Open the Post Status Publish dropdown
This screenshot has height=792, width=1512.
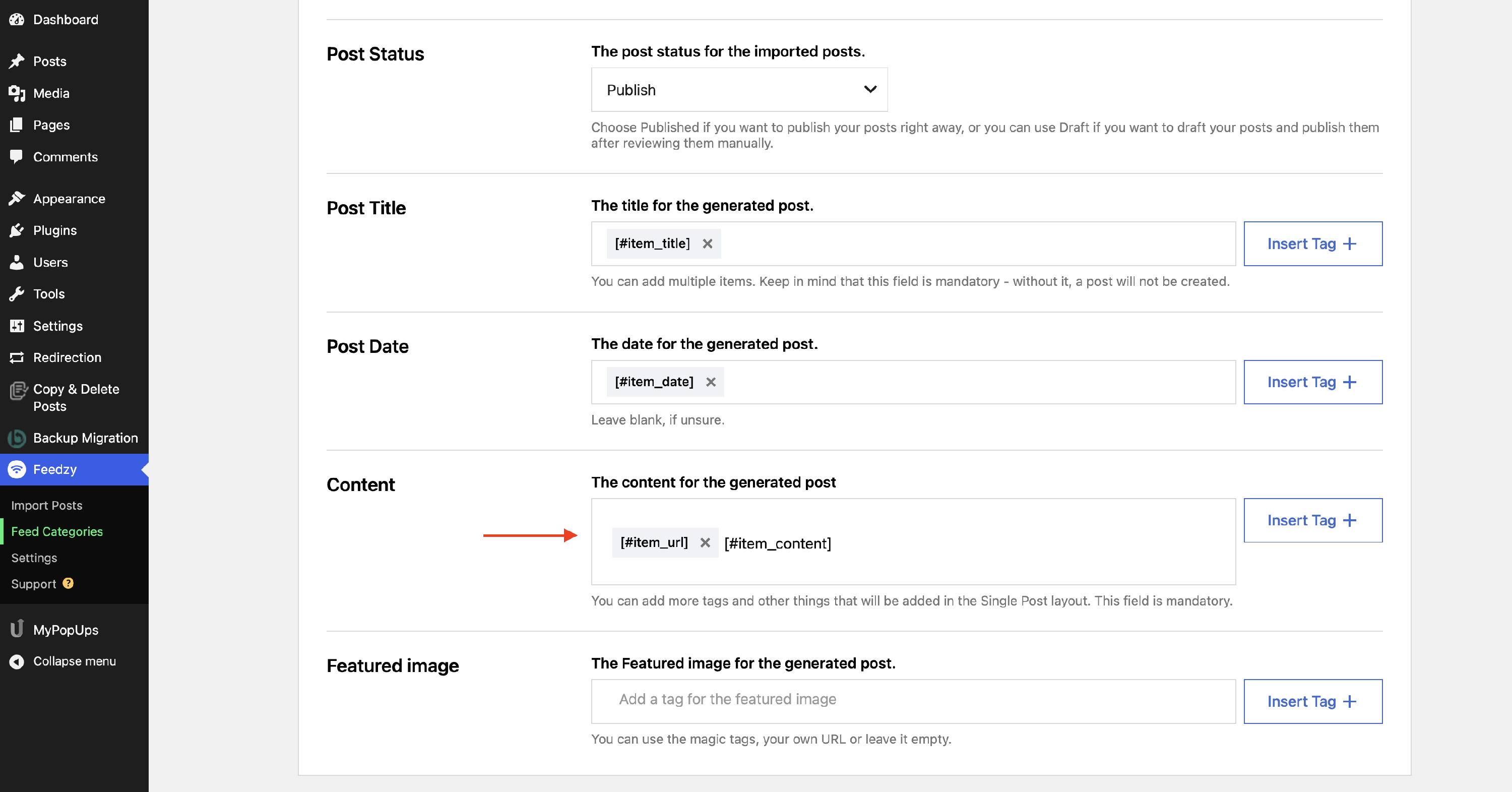click(738, 90)
